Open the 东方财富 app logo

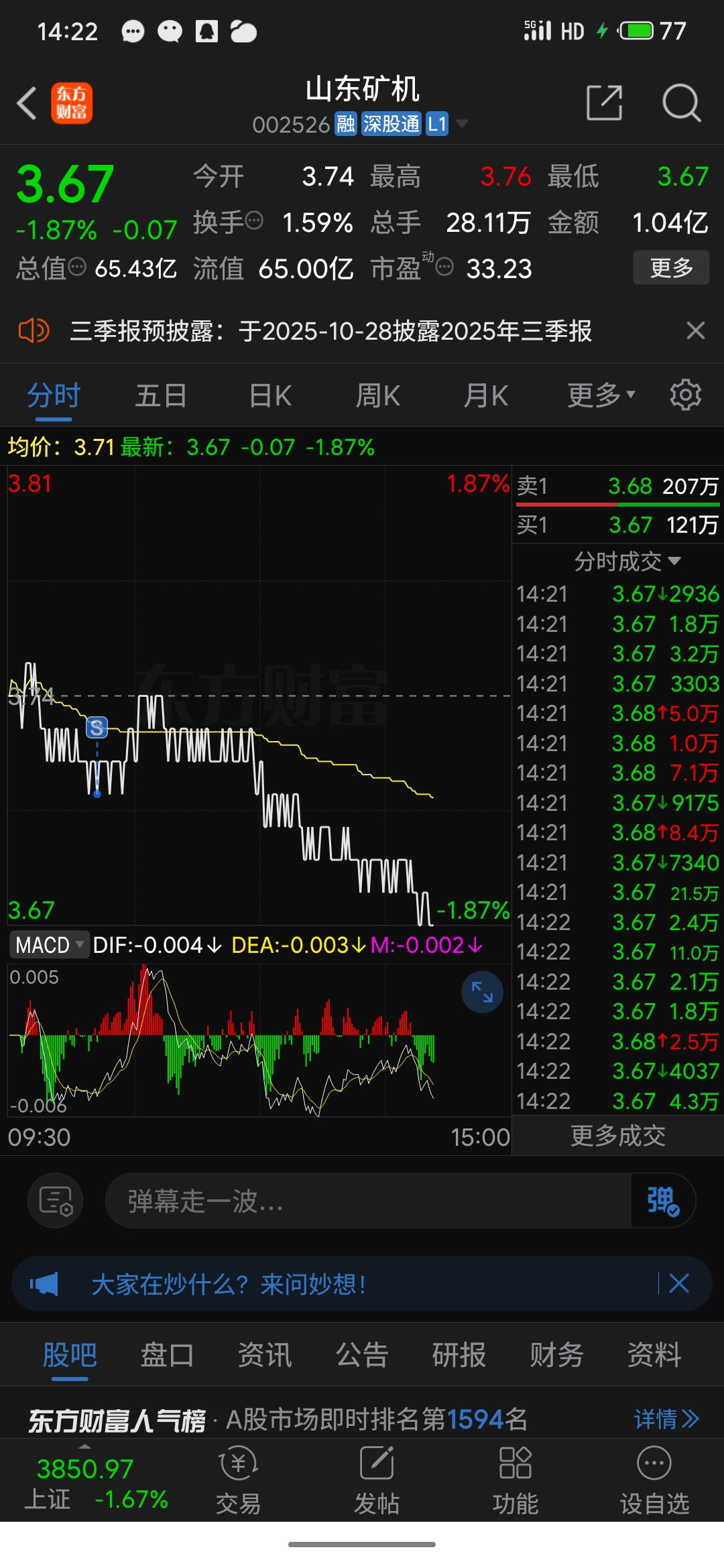tap(72, 104)
